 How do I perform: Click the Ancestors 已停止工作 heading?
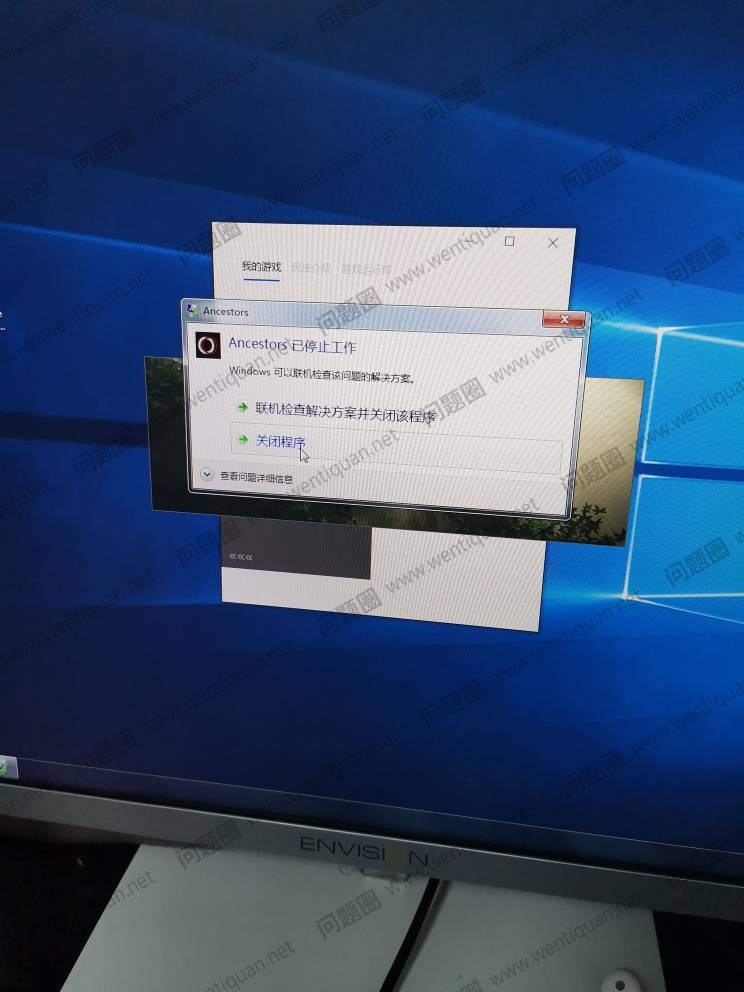[292, 345]
